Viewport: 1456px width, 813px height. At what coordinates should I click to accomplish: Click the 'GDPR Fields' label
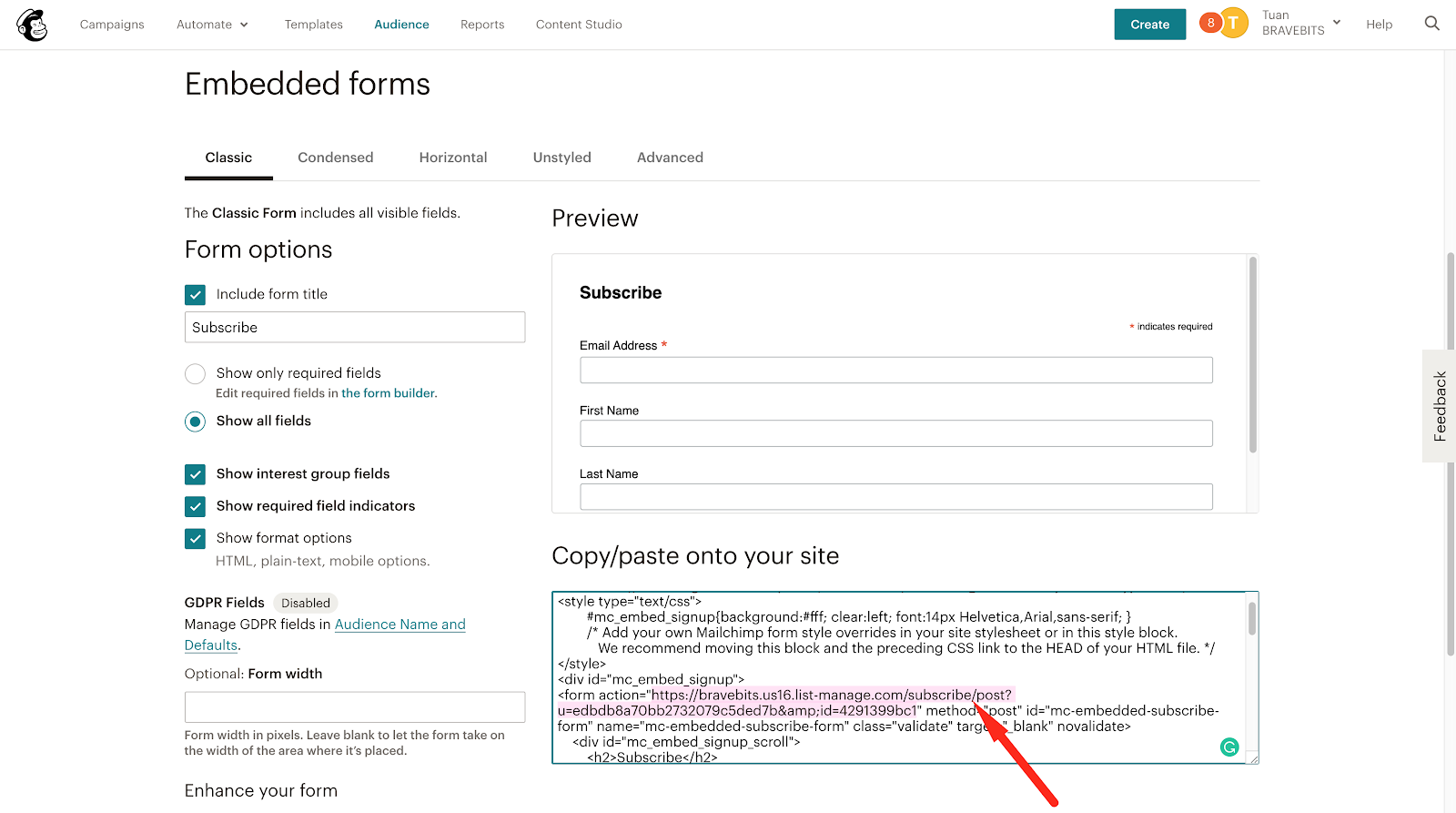pos(225,603)
